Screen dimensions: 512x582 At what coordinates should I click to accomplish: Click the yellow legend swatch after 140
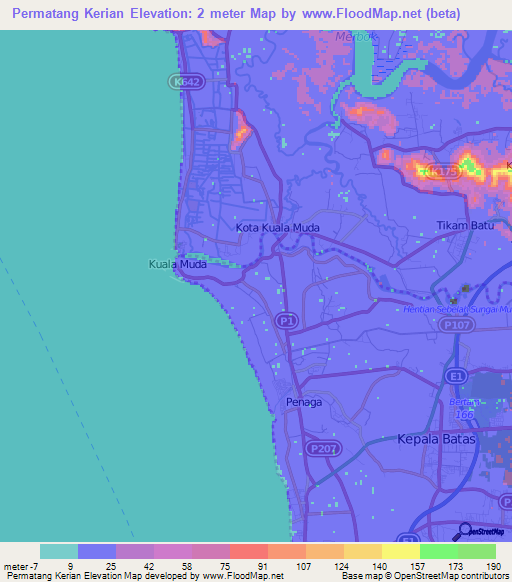pos(401,551)
